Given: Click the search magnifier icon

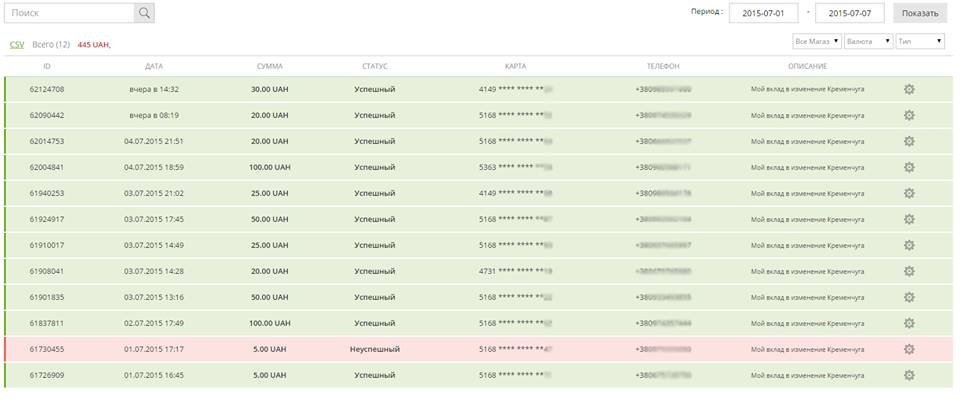Looking at the screenshot, I should [x=144, y=13].
